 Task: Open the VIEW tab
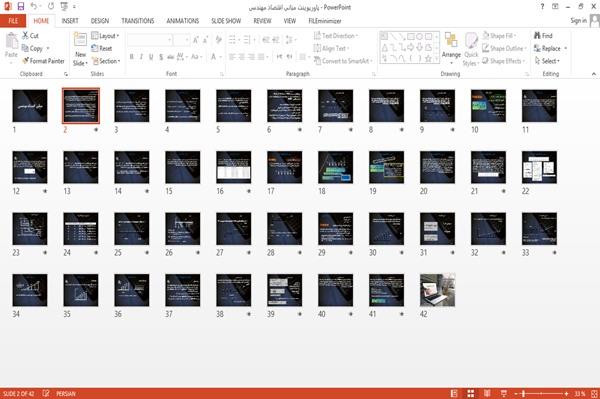coord(290,21)
